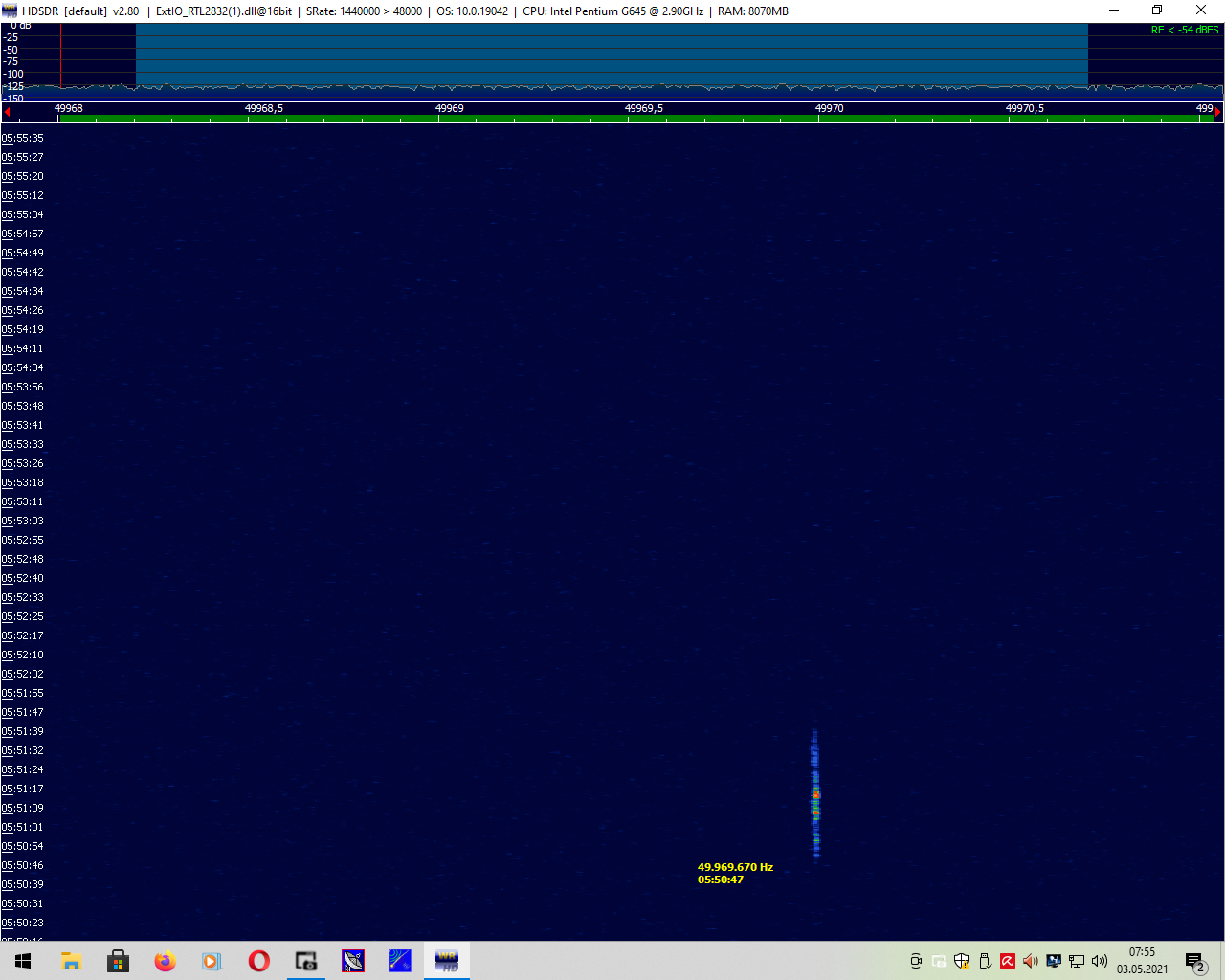
Task: Open the volume speaker tray icon
Action: (x=1100, y=961)
